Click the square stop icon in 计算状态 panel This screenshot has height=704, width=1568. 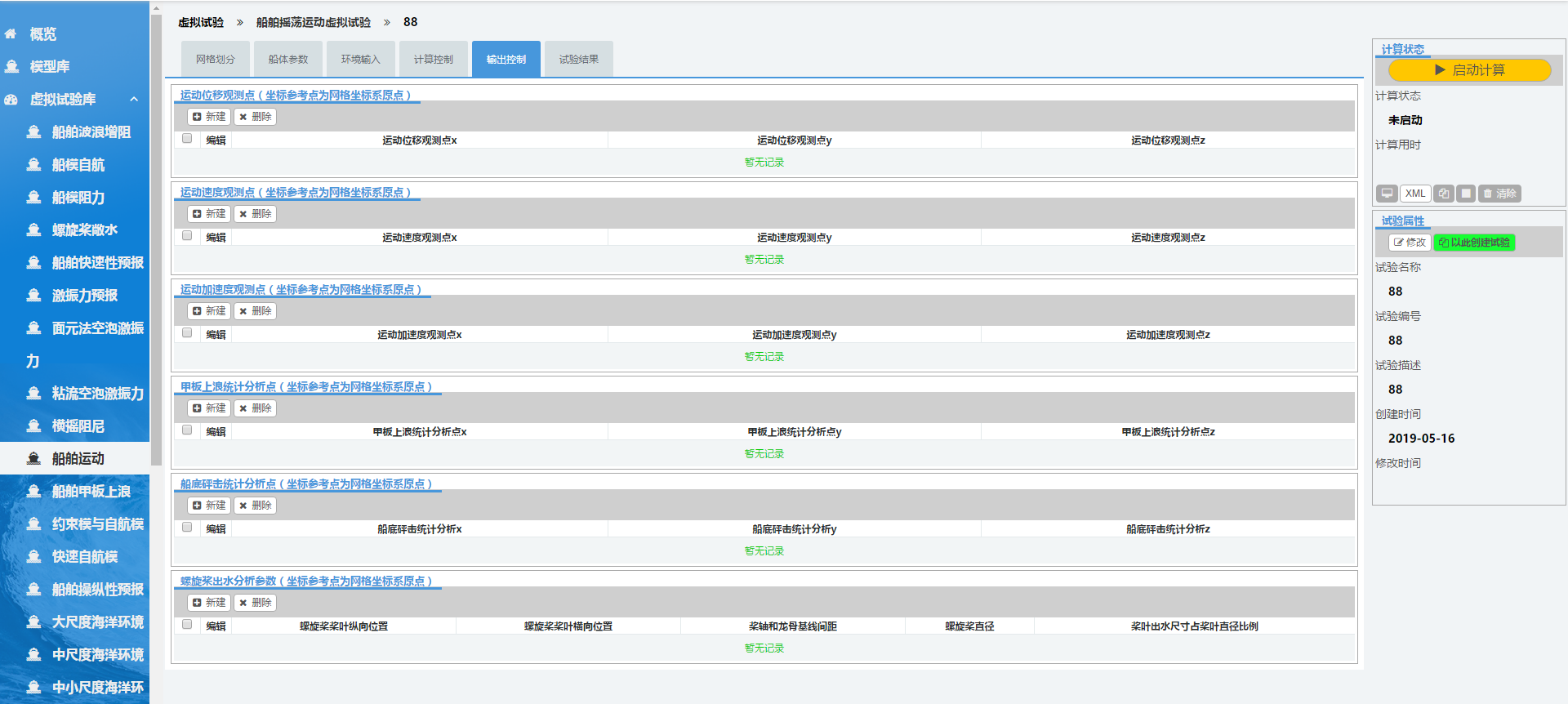pyautogui.click(x=1466, y=194)
